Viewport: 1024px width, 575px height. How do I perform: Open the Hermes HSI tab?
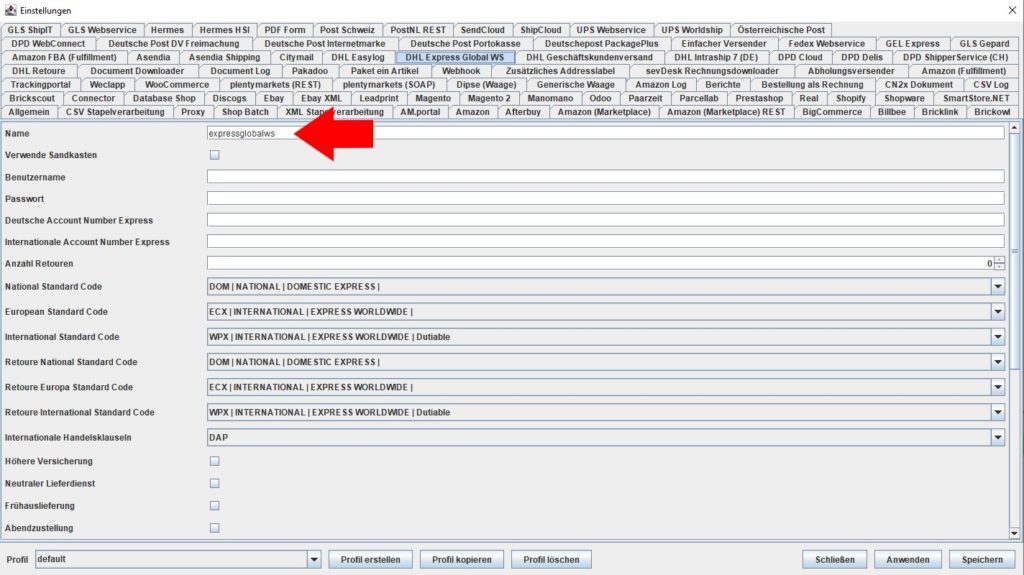225,30
